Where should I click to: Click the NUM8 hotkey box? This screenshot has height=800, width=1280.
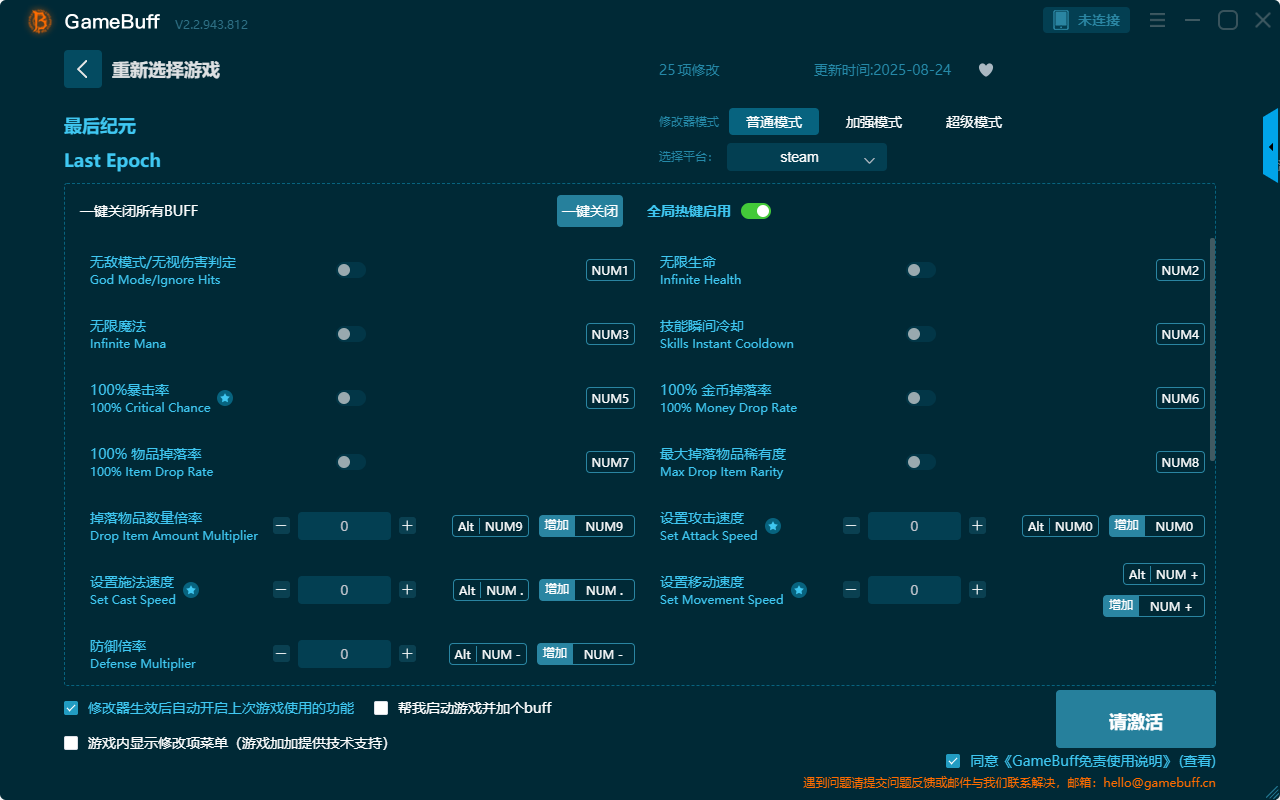point(1181,462)
